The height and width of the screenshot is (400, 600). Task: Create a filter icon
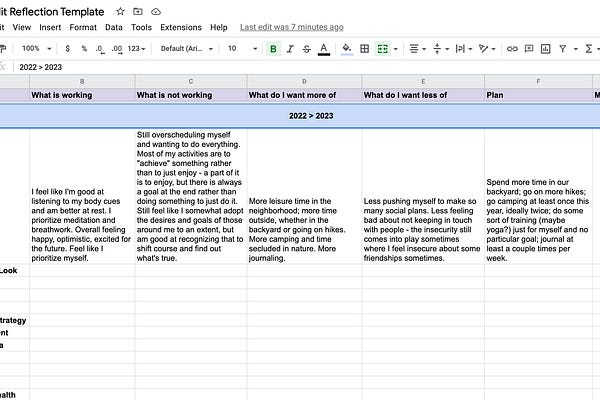click(562, 49)
